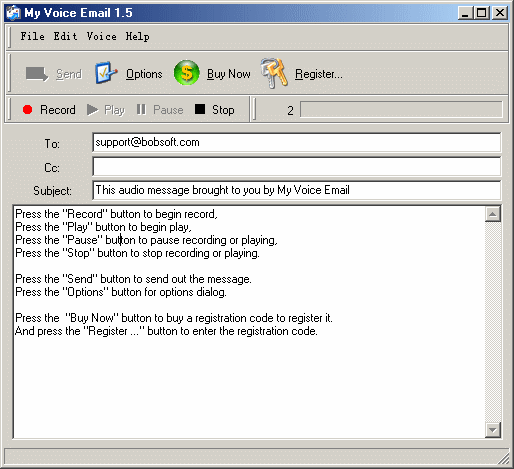This screenshot has height=469, width=514.
Task: Click the green dollar Buy Now icon
Action: [x=186, y=73]
